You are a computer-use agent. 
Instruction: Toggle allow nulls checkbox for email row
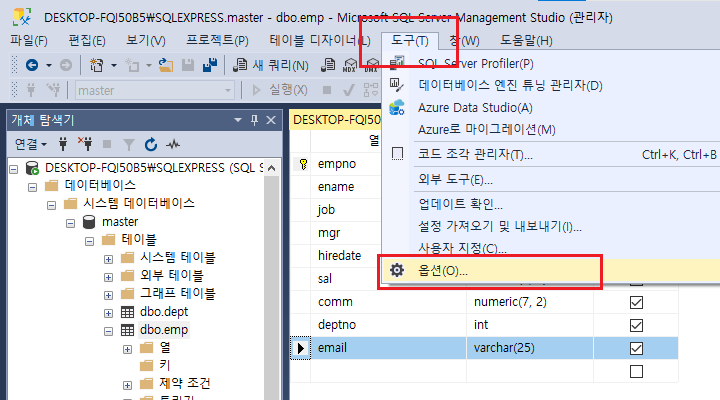636,349
